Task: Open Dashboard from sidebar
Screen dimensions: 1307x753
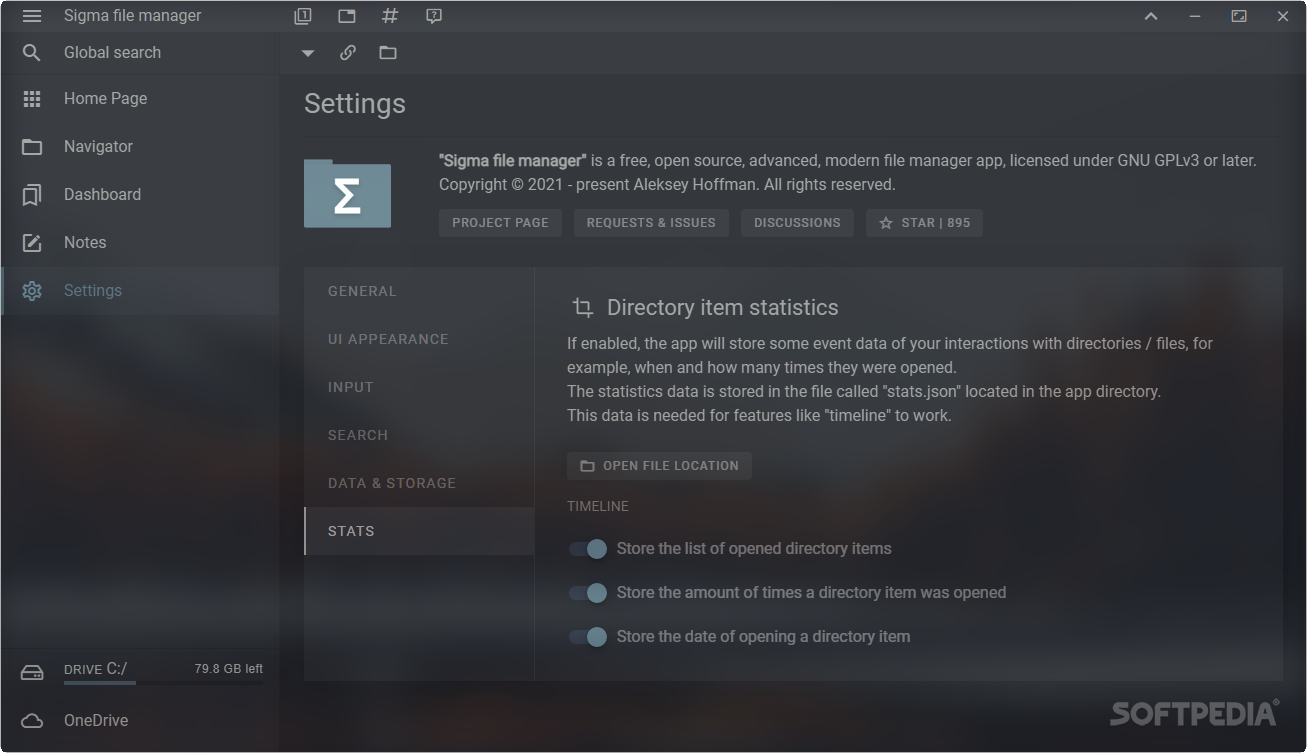Action: 140,195
